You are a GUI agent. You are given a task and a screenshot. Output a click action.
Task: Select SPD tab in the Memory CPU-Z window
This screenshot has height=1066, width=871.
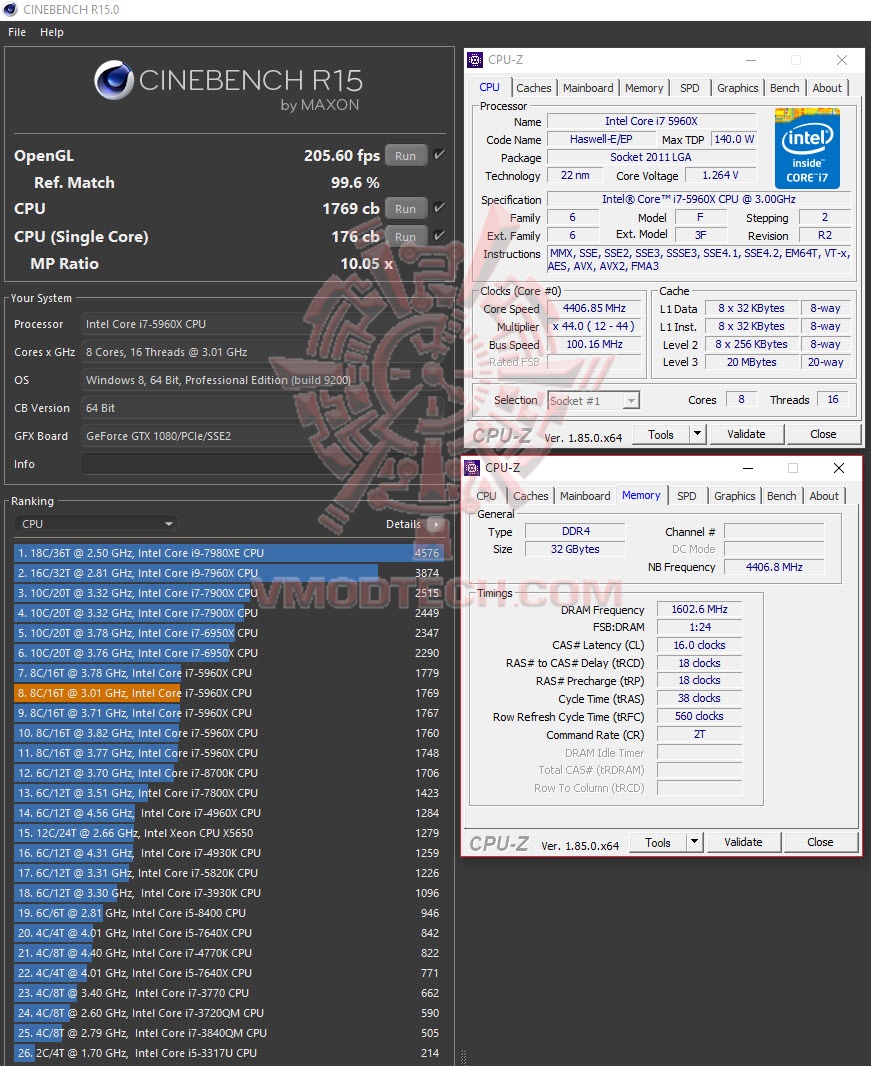tap(687, 496)
